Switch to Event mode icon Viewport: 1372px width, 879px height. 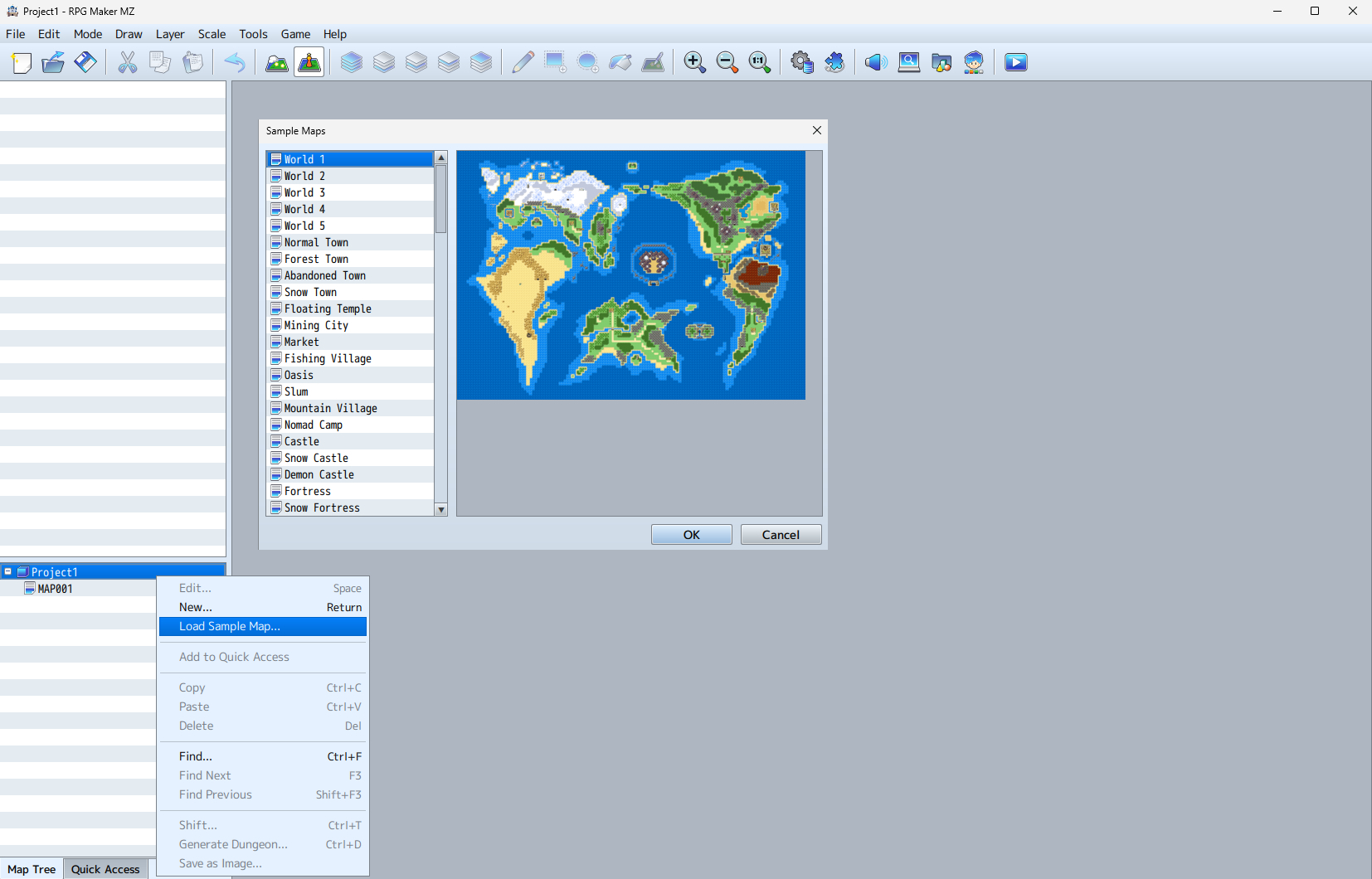[x=309, y=62]
